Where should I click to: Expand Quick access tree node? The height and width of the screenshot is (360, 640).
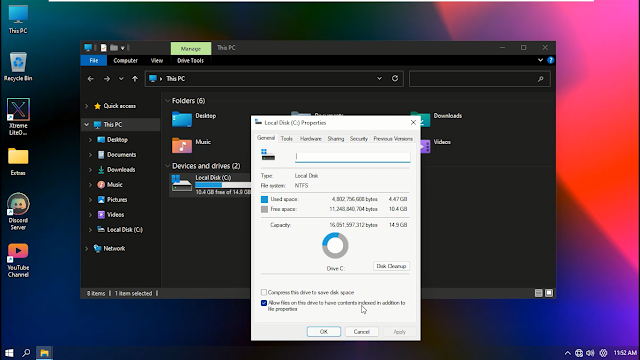(87, 106)
